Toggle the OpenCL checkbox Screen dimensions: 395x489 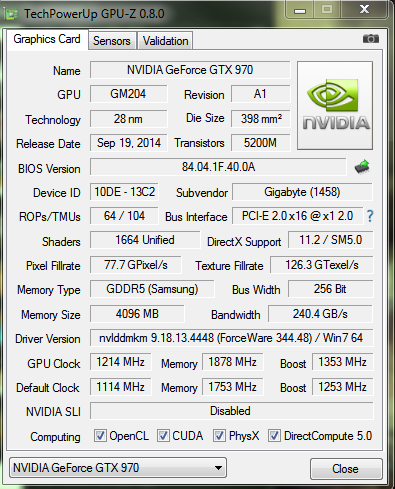click(x=100, y=435)
